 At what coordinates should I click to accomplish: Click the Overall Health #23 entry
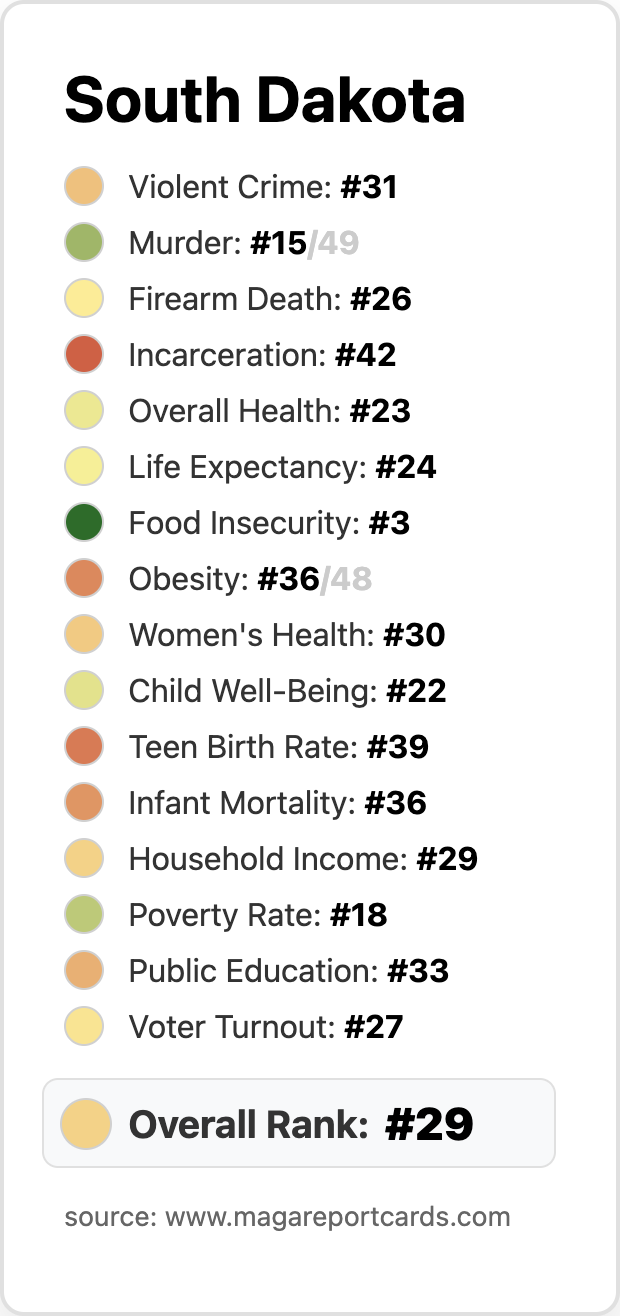(x=238, y=411)
